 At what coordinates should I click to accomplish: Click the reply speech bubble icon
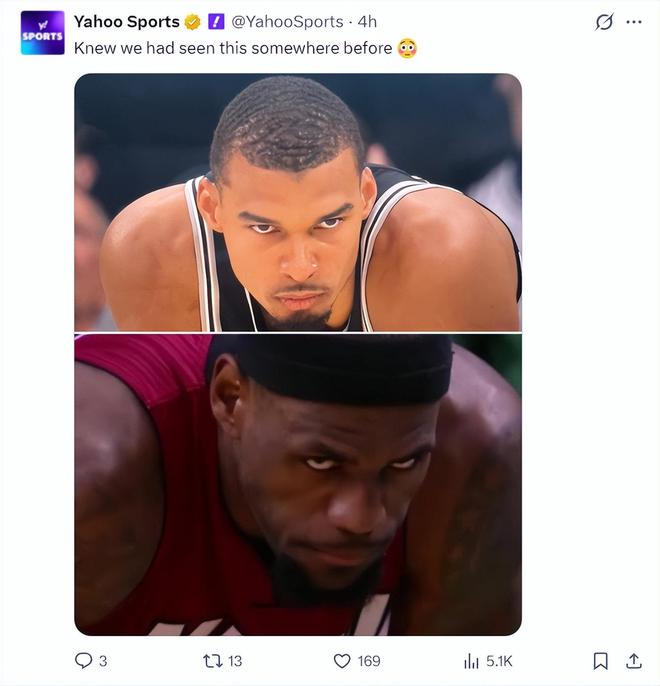pyautogui.click(x=83, y=661)
